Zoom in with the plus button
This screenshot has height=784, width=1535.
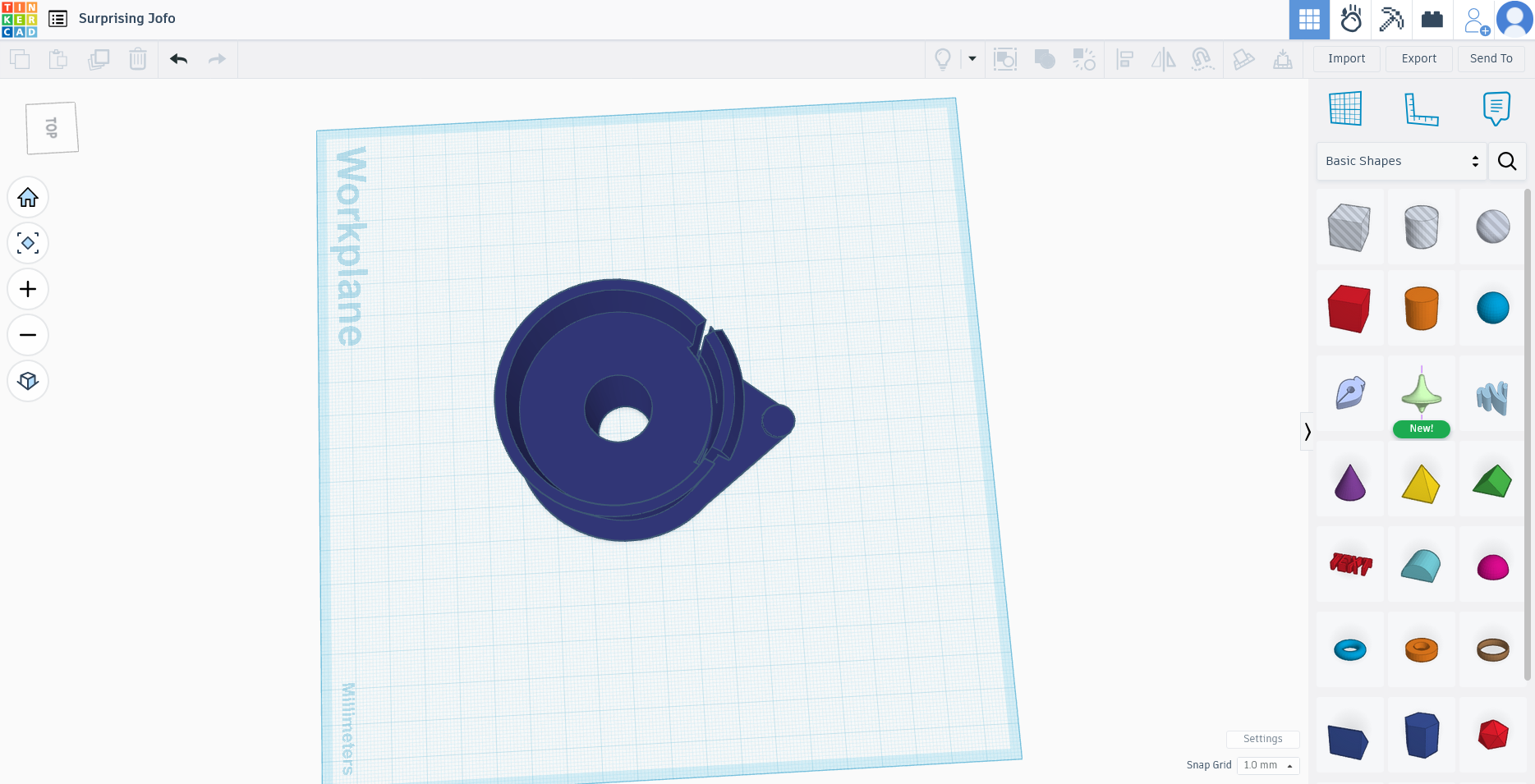28,290
